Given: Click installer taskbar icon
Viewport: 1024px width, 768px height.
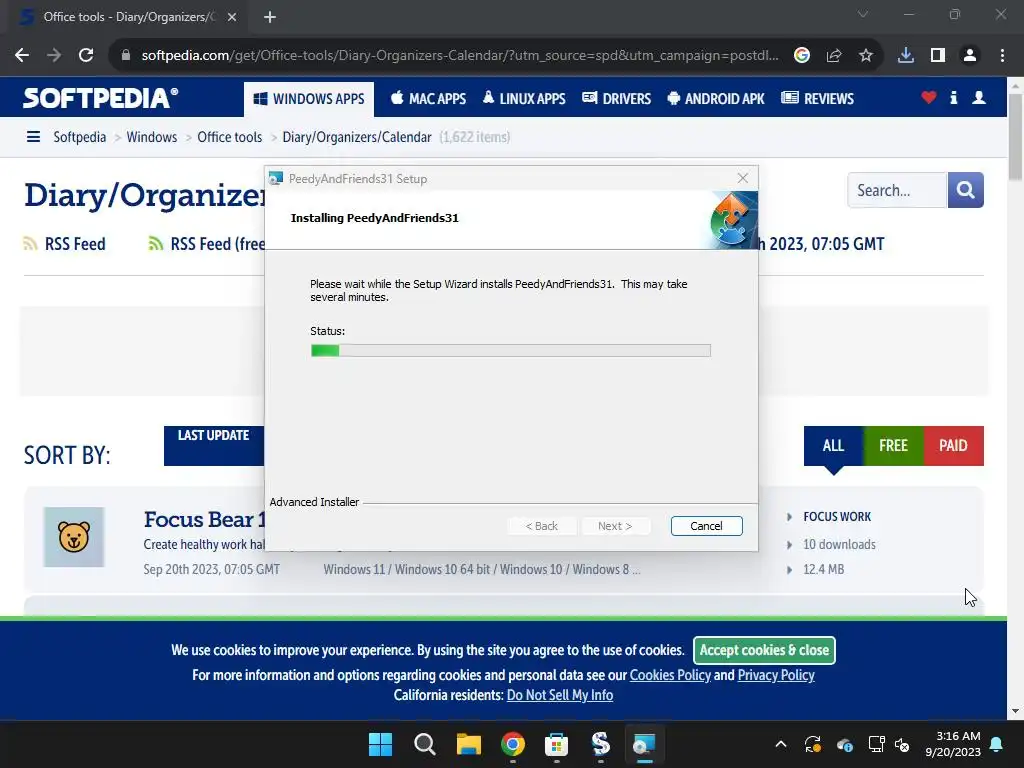Looking at the screenshot, I should pyautogui.click(x=644, y=744).
